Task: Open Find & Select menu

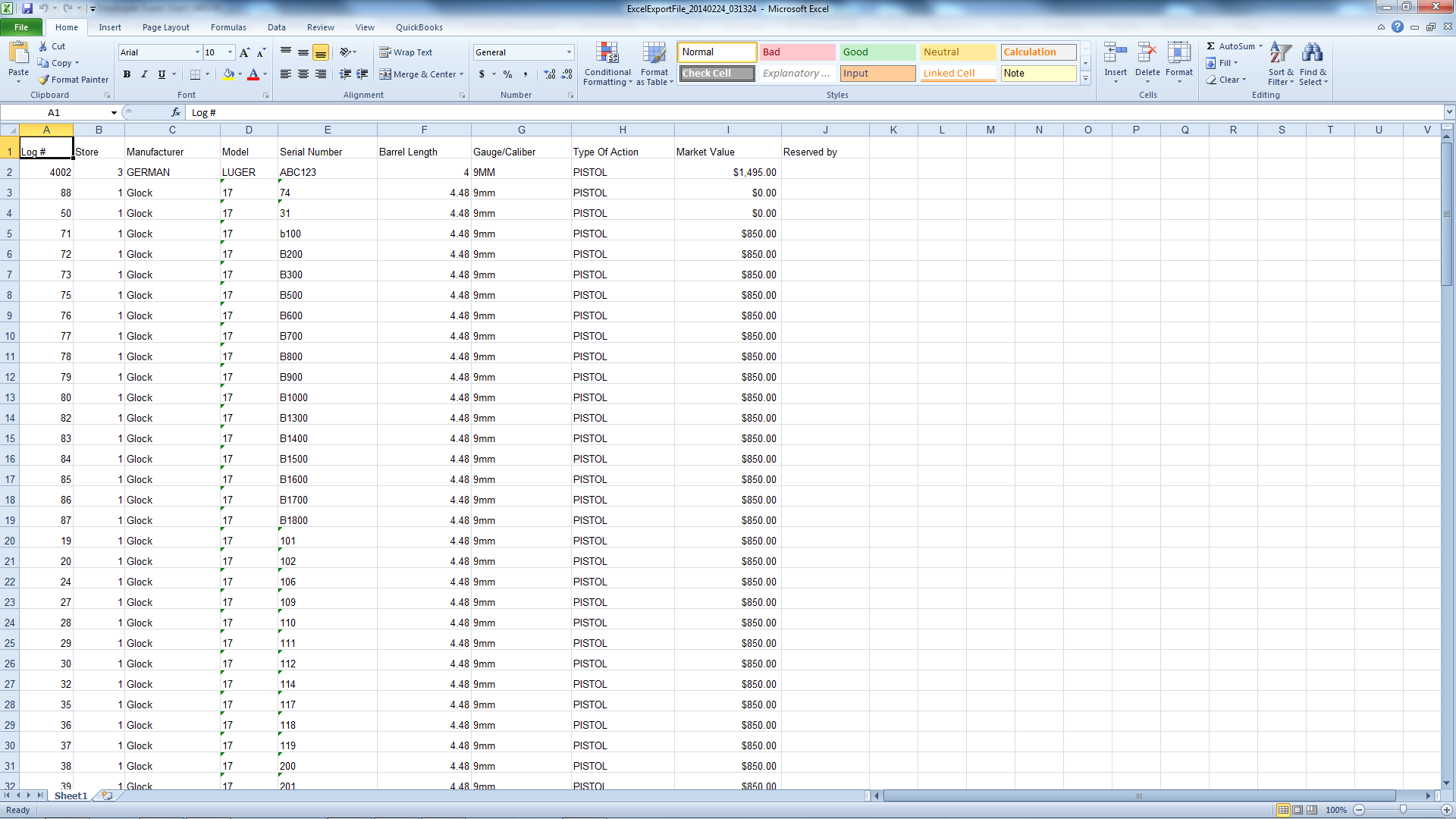Action: pos(1313,64)
